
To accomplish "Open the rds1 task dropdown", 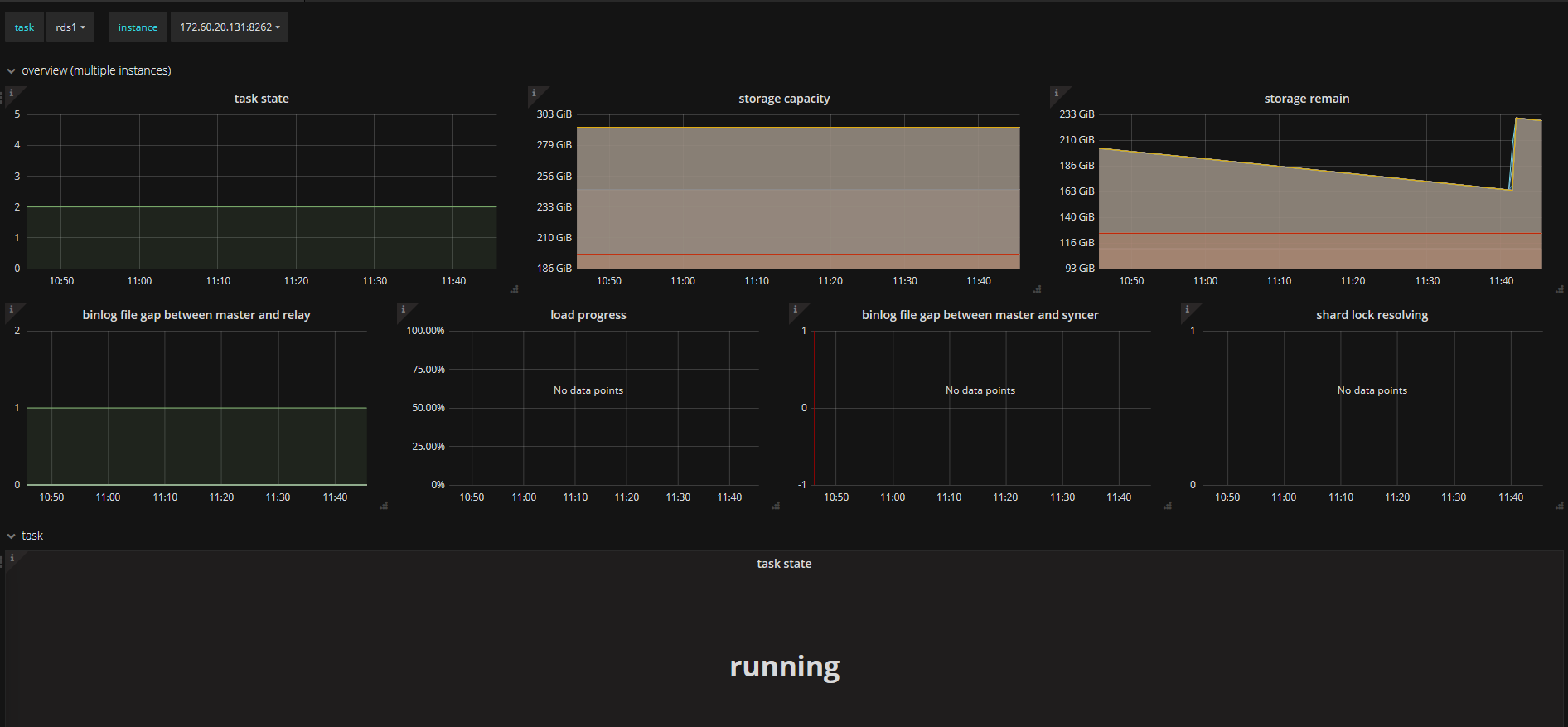I will pyautogui.click(x=70, y=27).
